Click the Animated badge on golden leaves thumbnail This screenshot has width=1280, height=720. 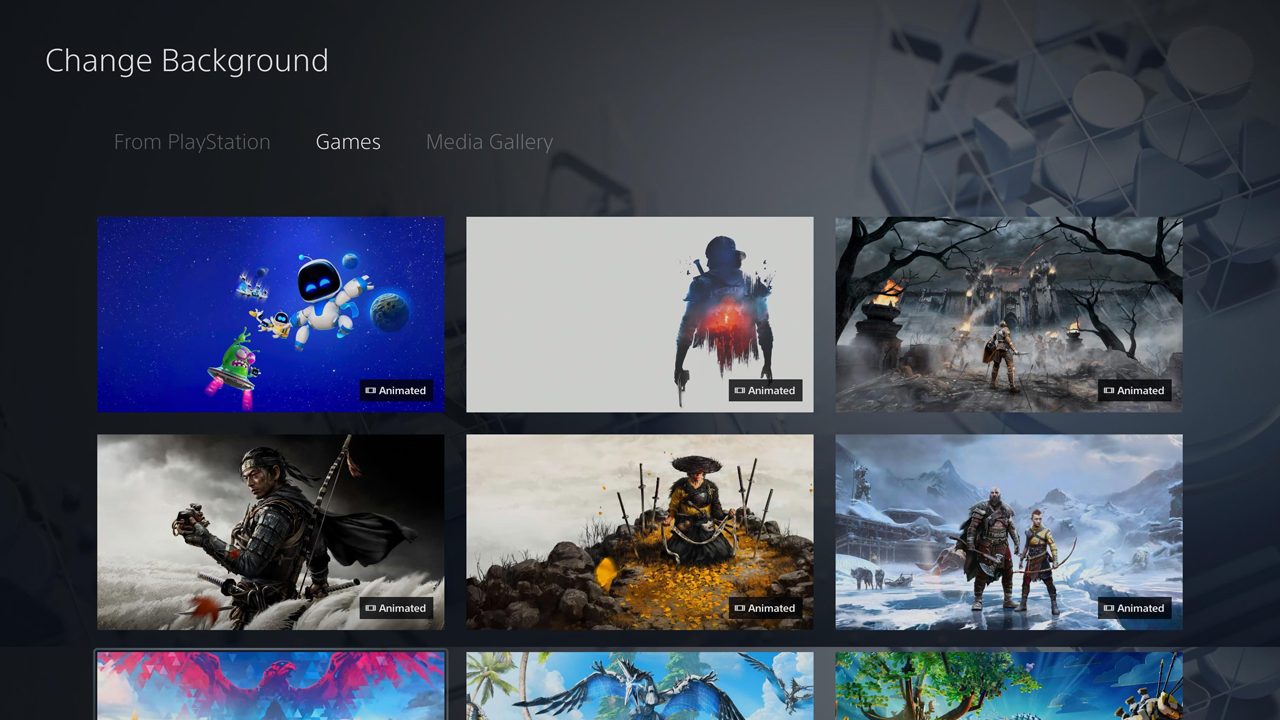765,608
